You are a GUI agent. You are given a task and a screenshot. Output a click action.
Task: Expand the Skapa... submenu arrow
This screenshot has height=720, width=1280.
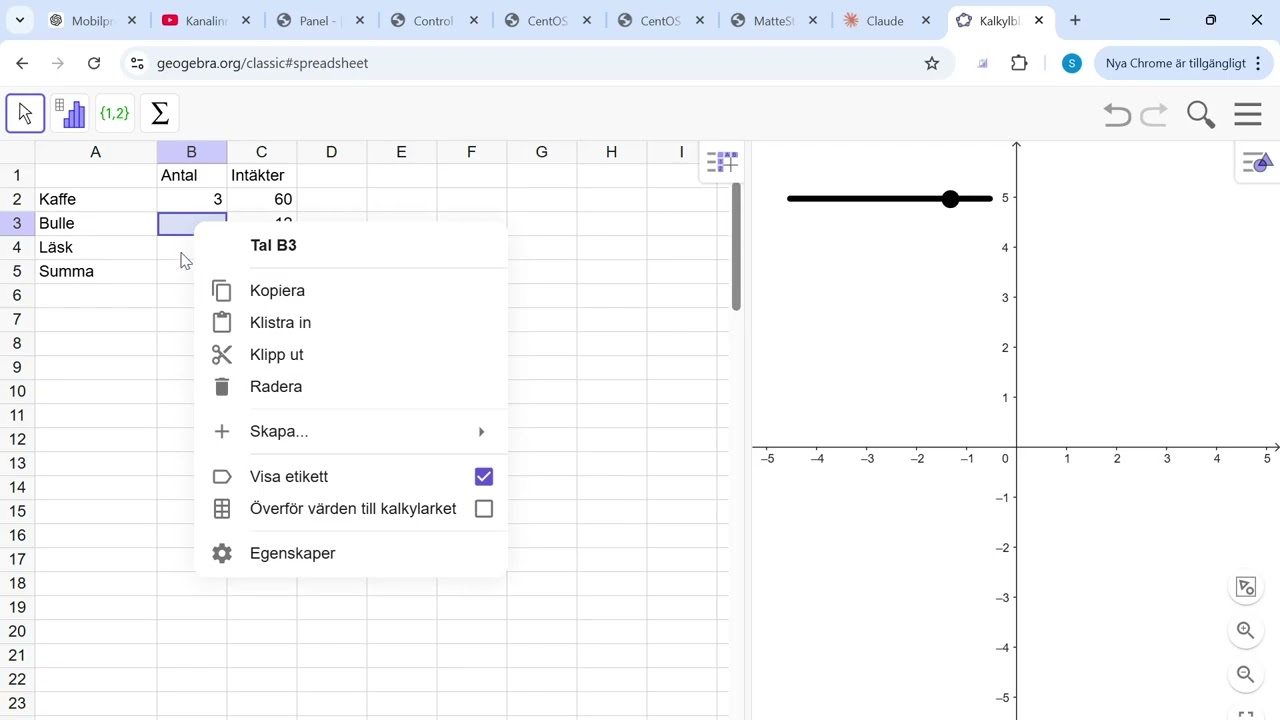(x=481, y=432)
